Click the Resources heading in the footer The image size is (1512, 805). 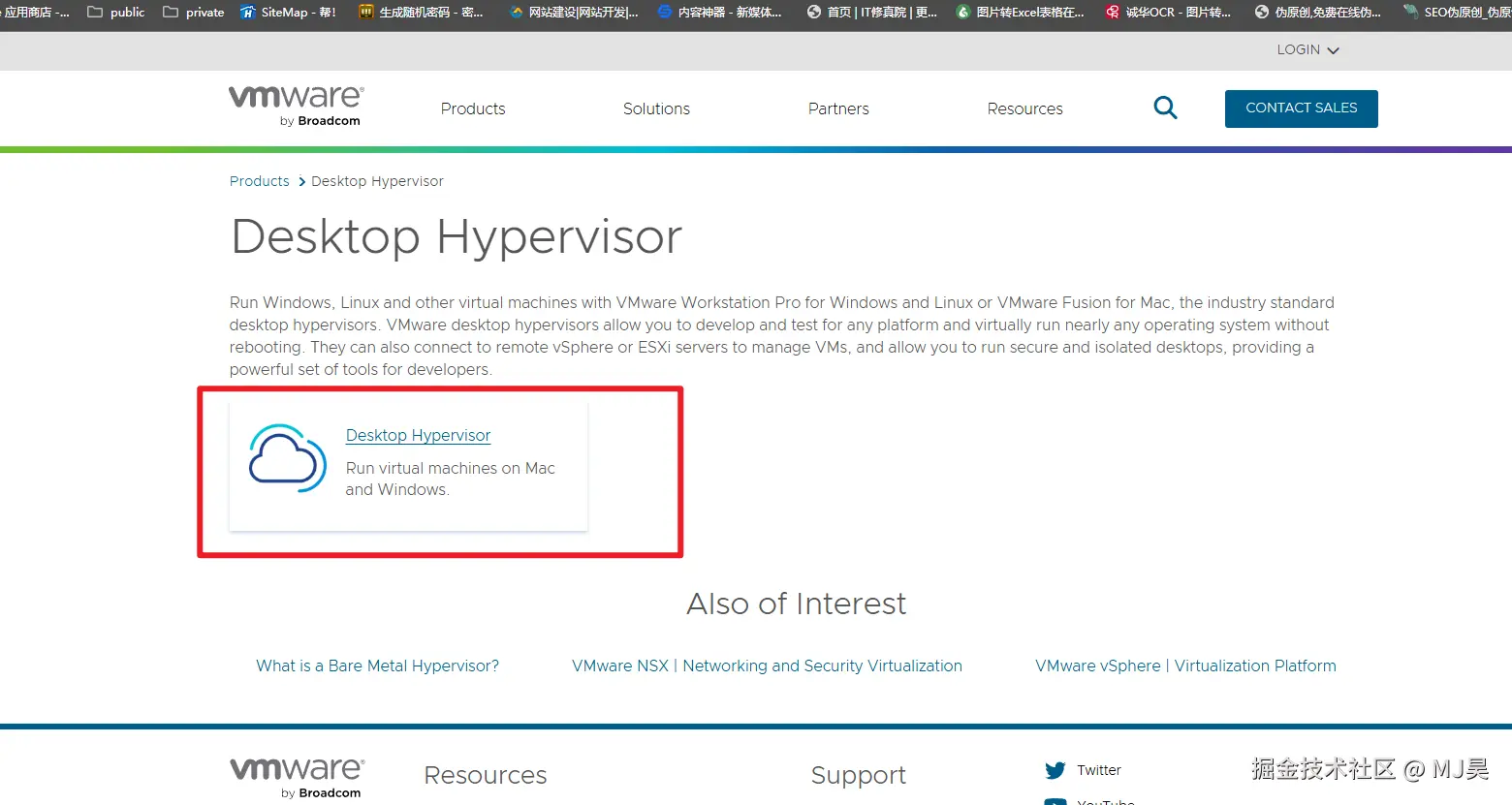click(486, 775)
